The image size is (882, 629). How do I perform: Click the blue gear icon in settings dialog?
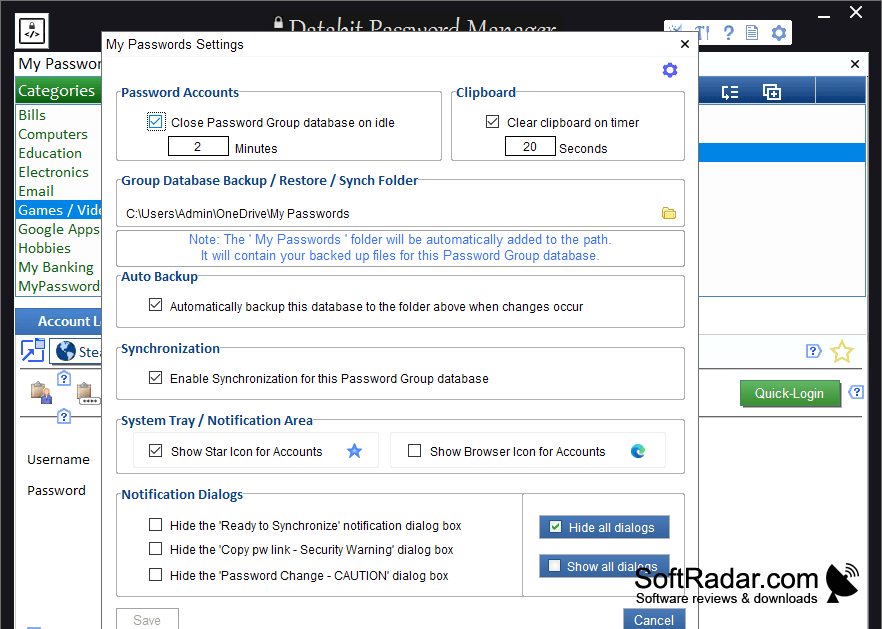coord(669,70)
